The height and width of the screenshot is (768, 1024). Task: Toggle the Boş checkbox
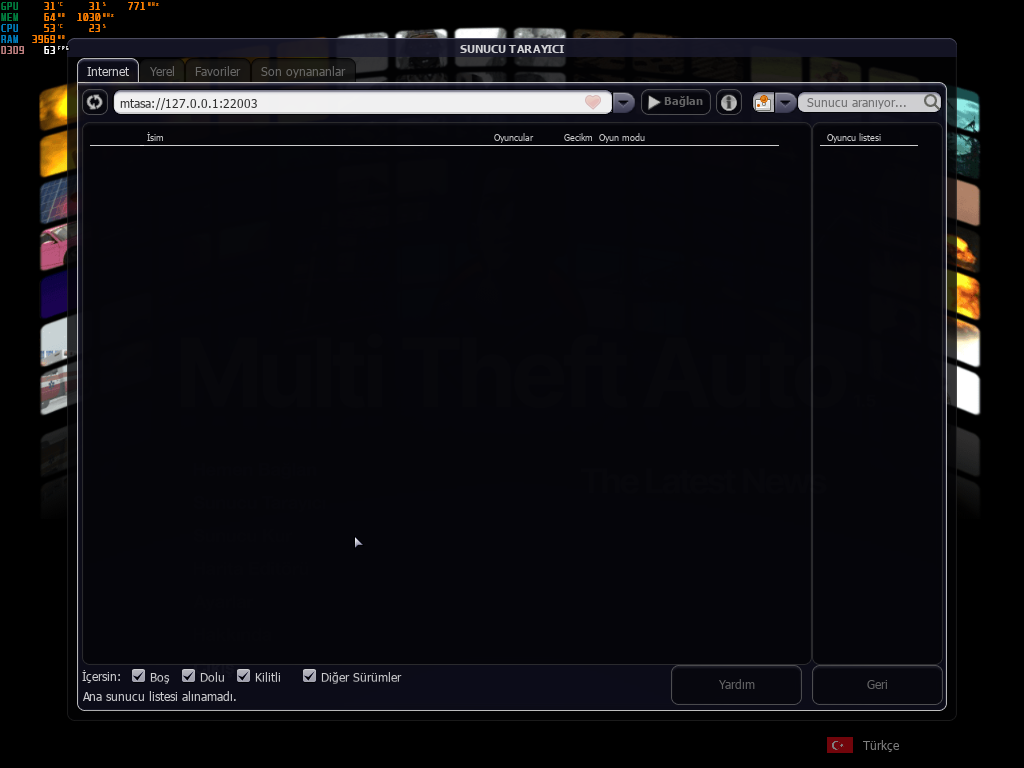point(138,676)
